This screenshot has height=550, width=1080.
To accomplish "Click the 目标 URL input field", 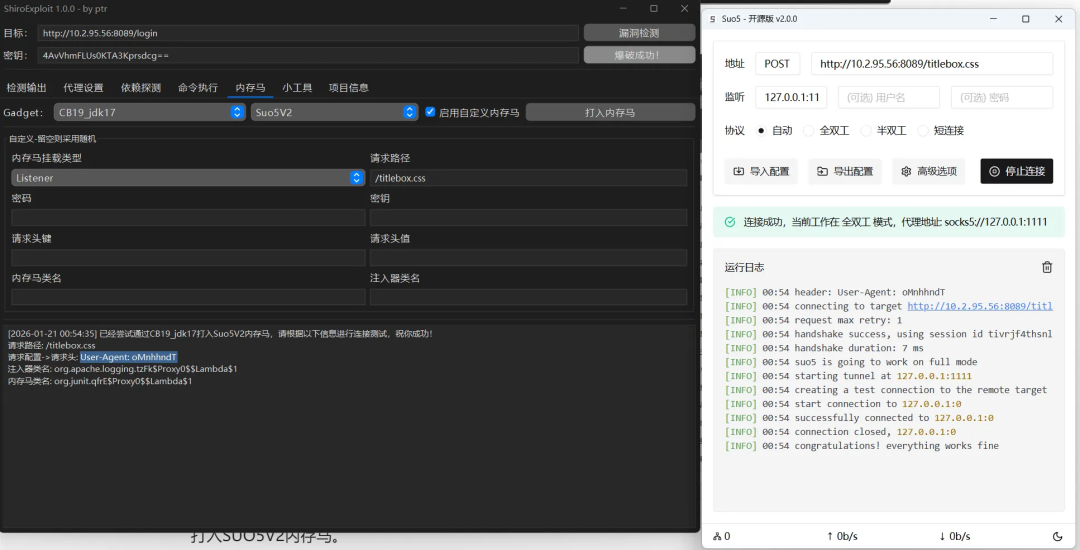I will pyautogui.click(x=309, y=32).
